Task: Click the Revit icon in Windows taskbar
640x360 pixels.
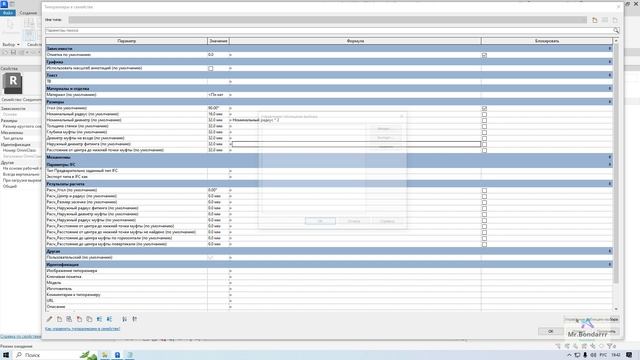Action: click(117, 355)
